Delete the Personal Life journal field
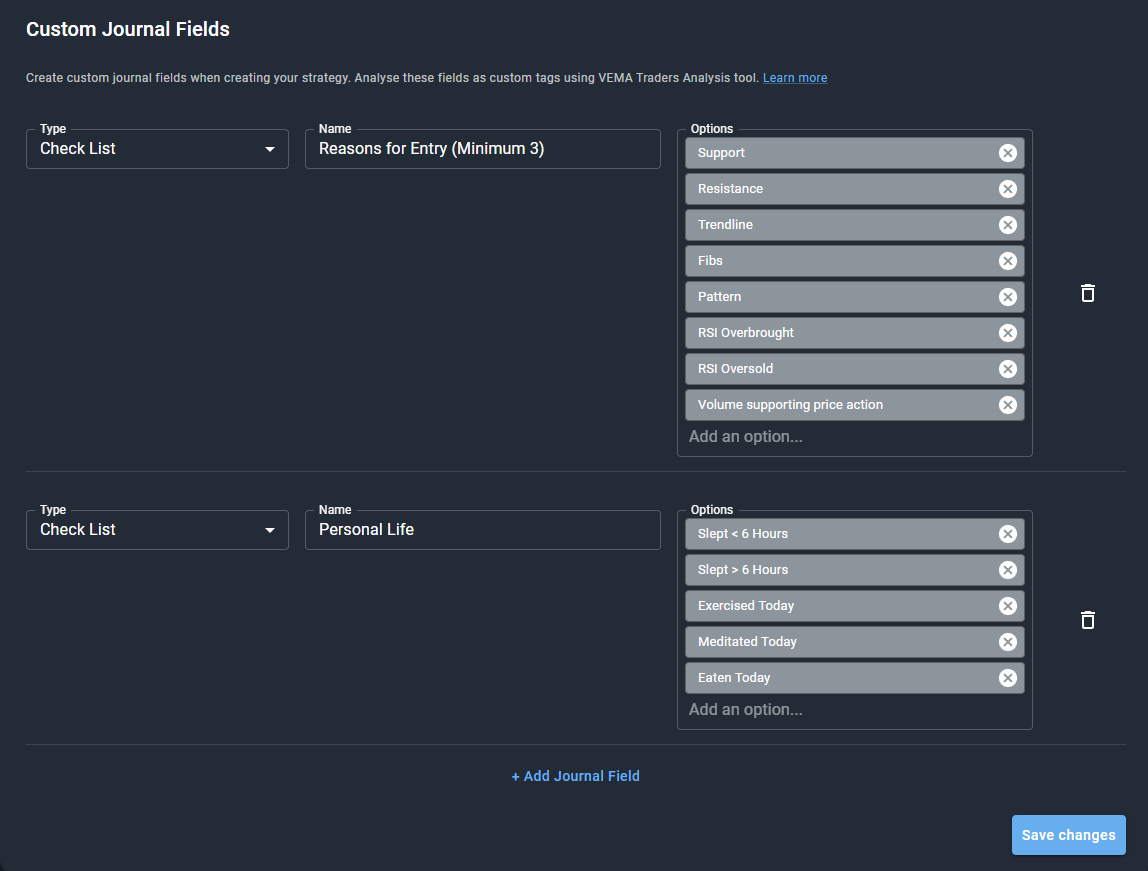This screenshot has height=871, width=1148. [x=1088, y=620]
